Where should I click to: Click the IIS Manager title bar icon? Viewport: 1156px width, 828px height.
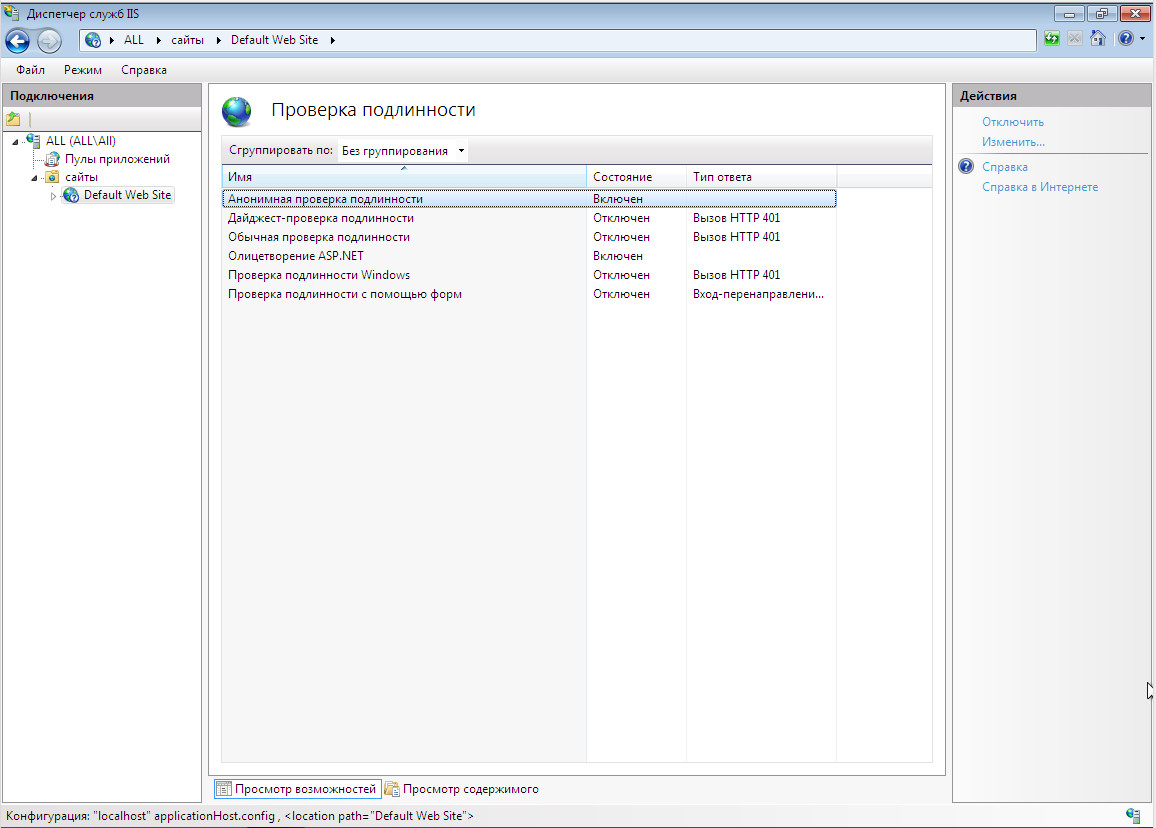(x=11, y=13)
